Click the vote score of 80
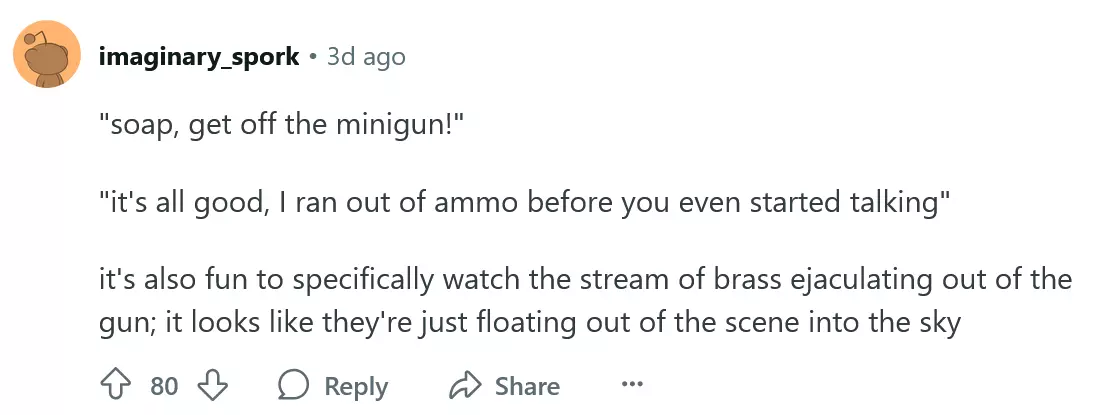 pos(164,386)
